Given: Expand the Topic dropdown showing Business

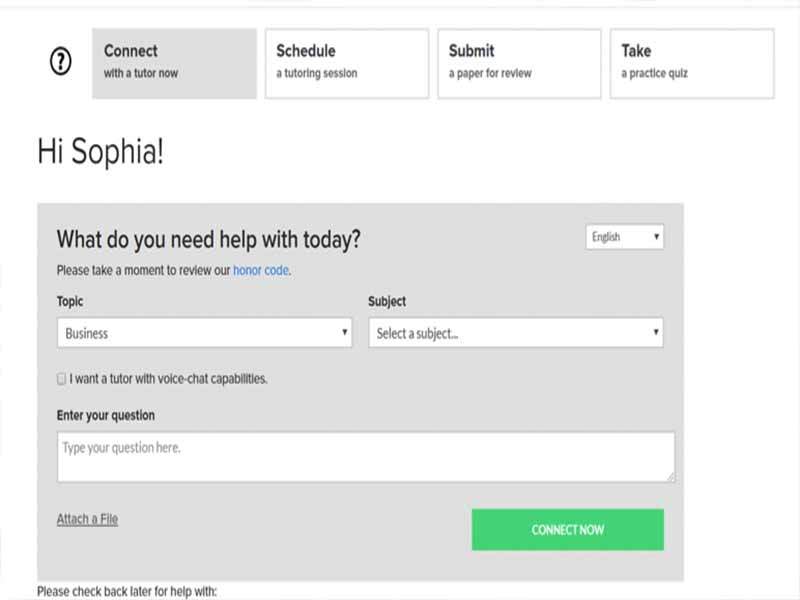Looking at the screenshot, I should [205, 333].
